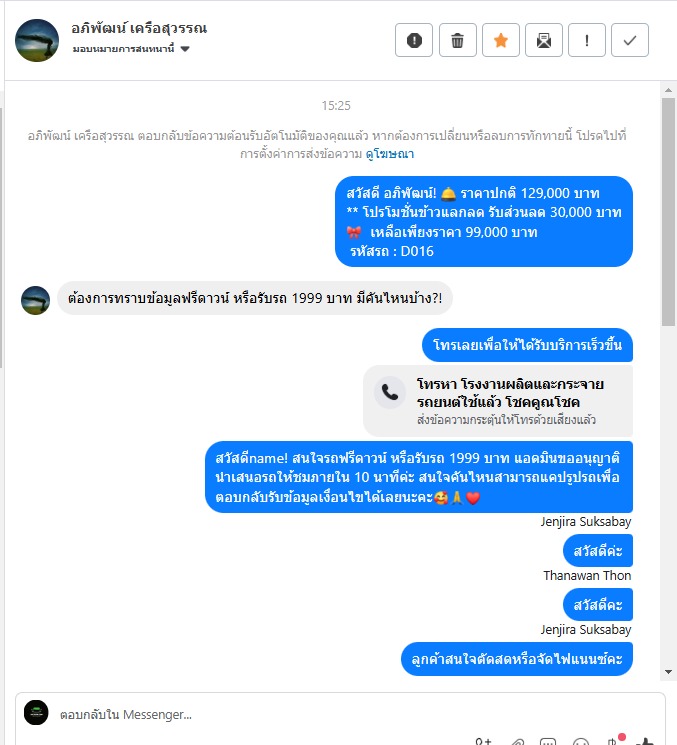Mark conversation as unread with the envelope icon
The width and height of the screenshot is (677, 745).
point(544,40)
